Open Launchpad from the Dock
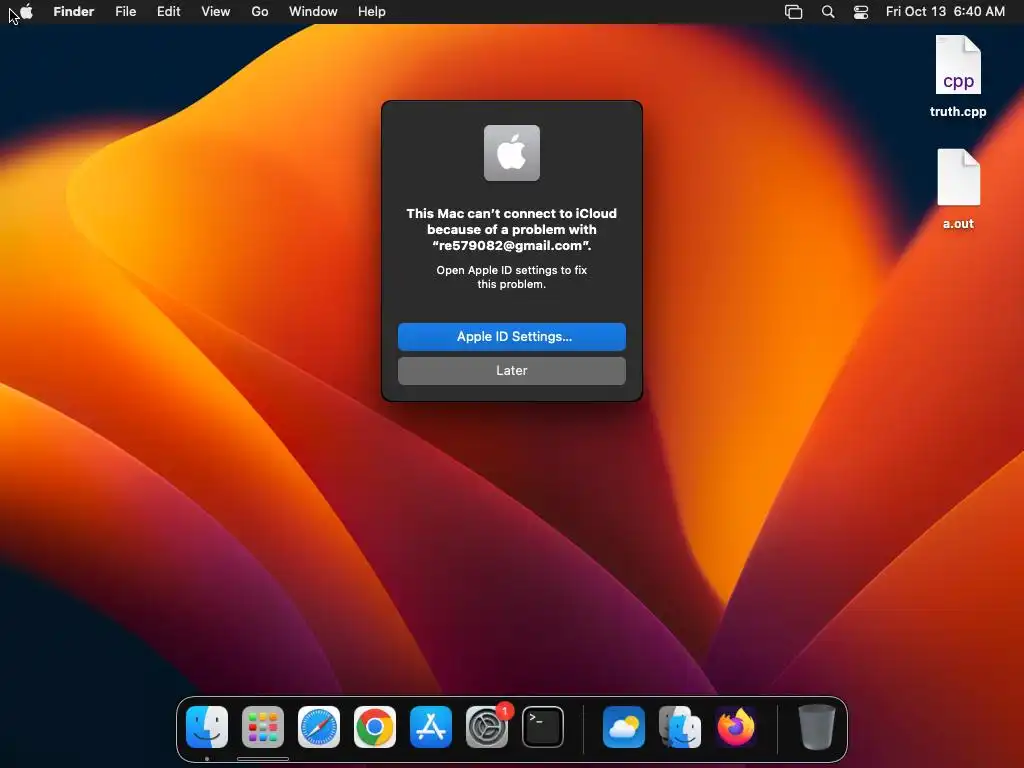1024x768 pixels. pos(263,727)
